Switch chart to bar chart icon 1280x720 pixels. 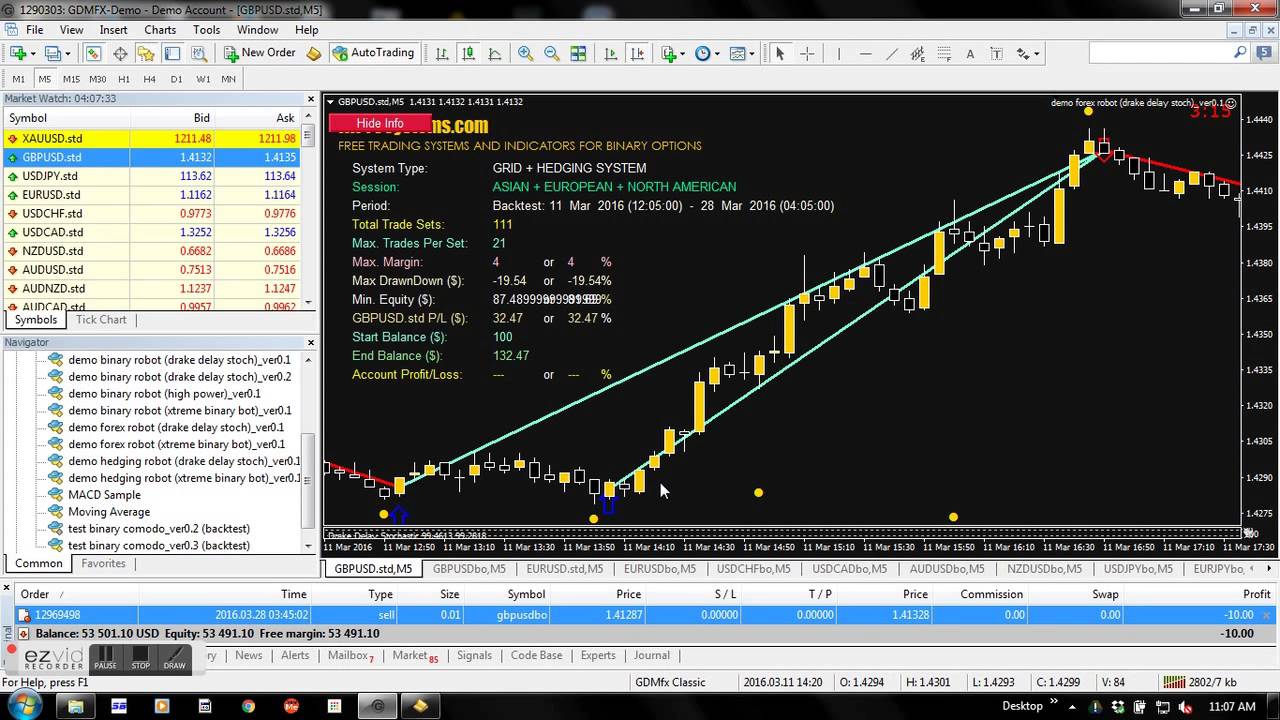coord(441,53)
